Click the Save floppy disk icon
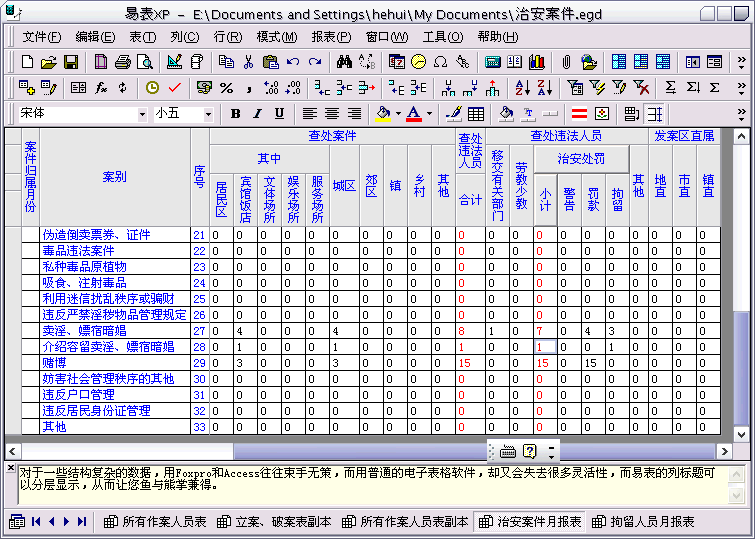 (71, 62)
